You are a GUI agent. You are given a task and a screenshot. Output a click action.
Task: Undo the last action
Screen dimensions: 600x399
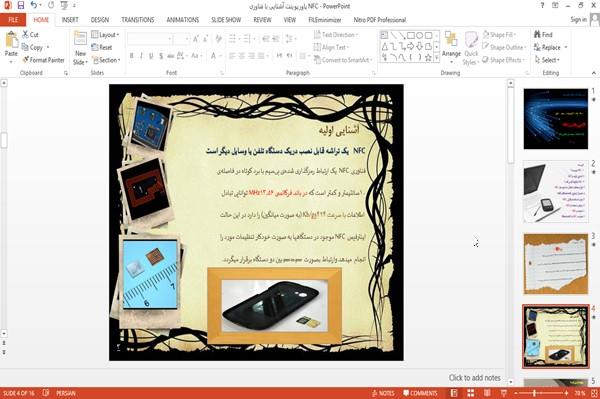[34, 5]
